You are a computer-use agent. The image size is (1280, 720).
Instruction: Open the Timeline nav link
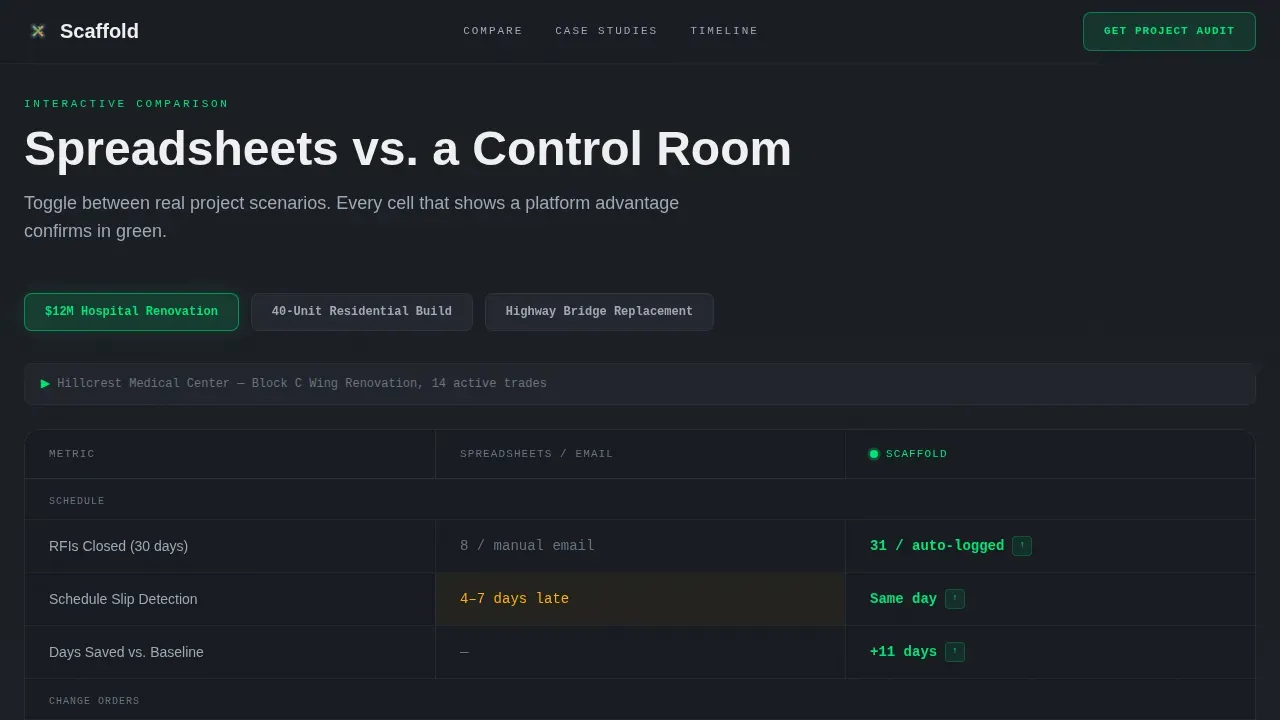[724, 31]
